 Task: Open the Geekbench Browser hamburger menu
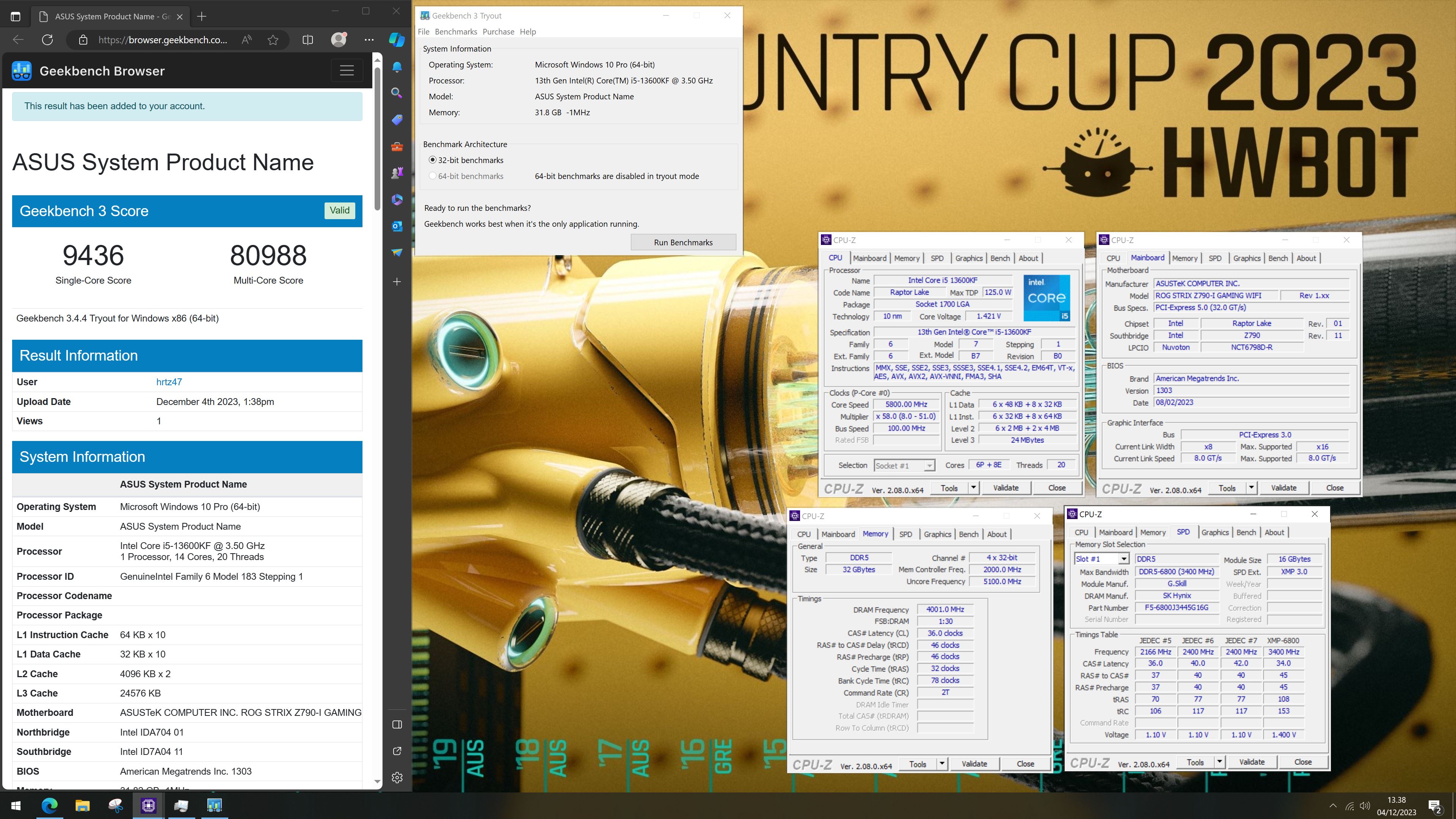(x=347, y=71)
